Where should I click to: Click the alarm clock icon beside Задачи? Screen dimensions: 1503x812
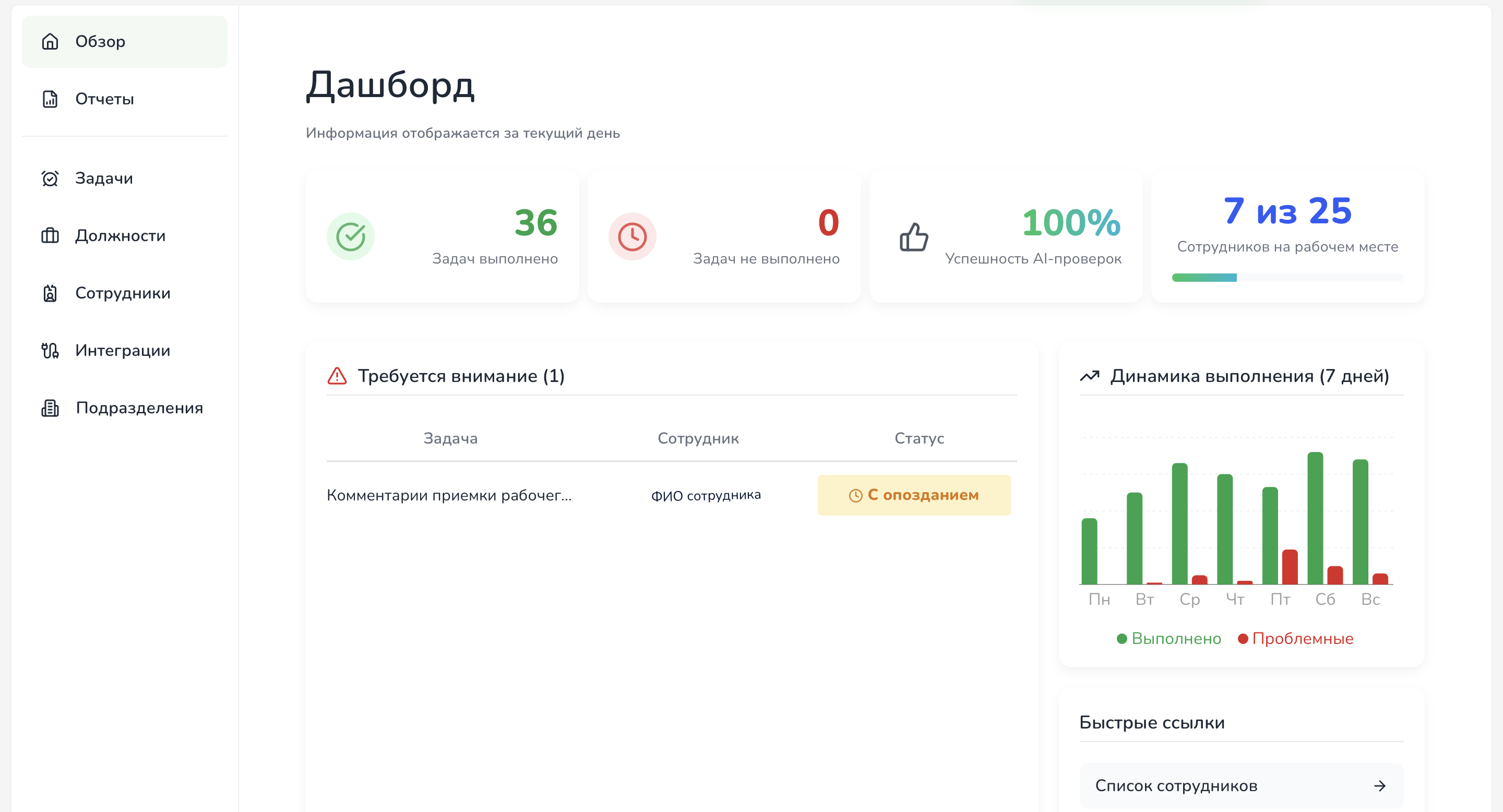click(x=50, y=178)
